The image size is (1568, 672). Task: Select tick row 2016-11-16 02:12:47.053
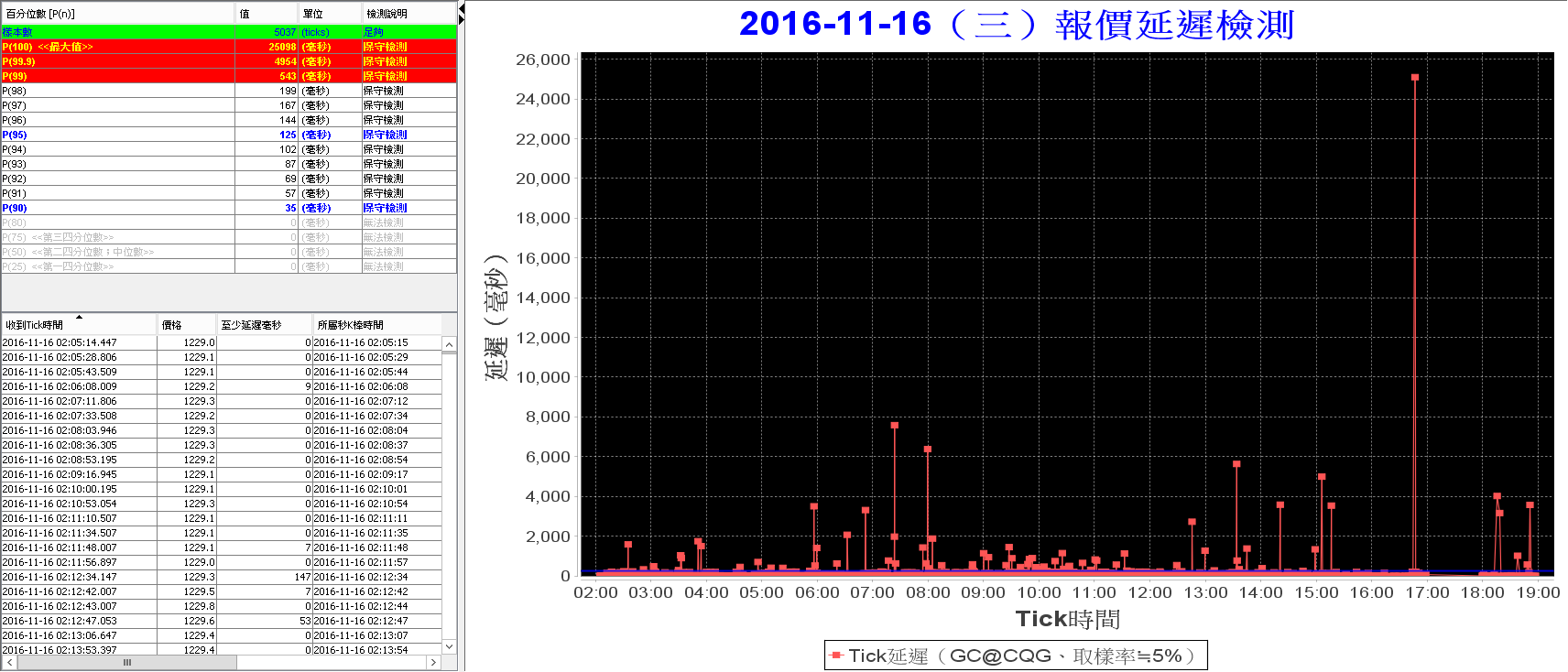[222, 621]
